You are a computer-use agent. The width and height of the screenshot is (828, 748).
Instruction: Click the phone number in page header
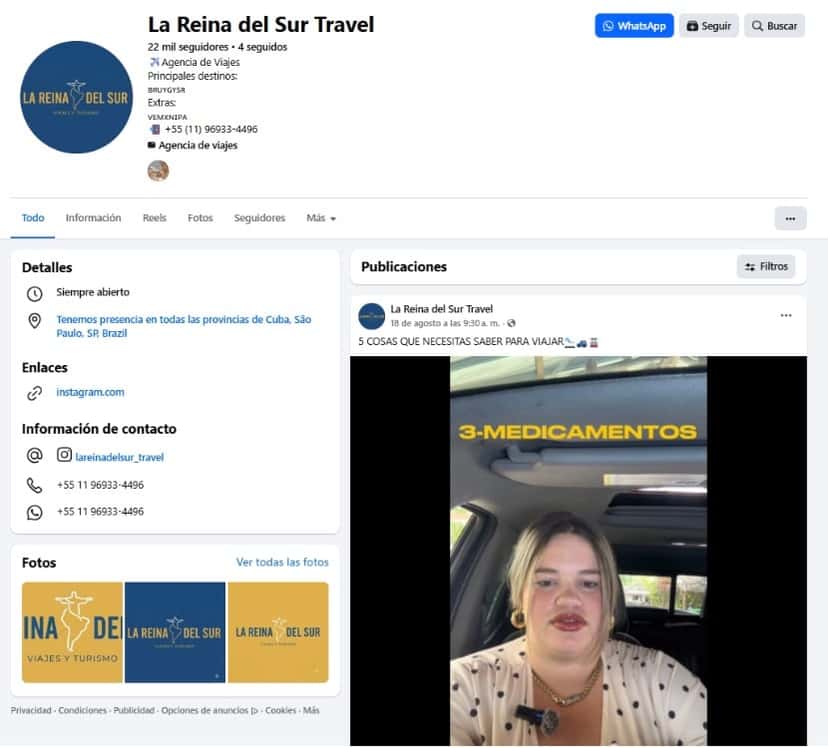tap(211, 129)
